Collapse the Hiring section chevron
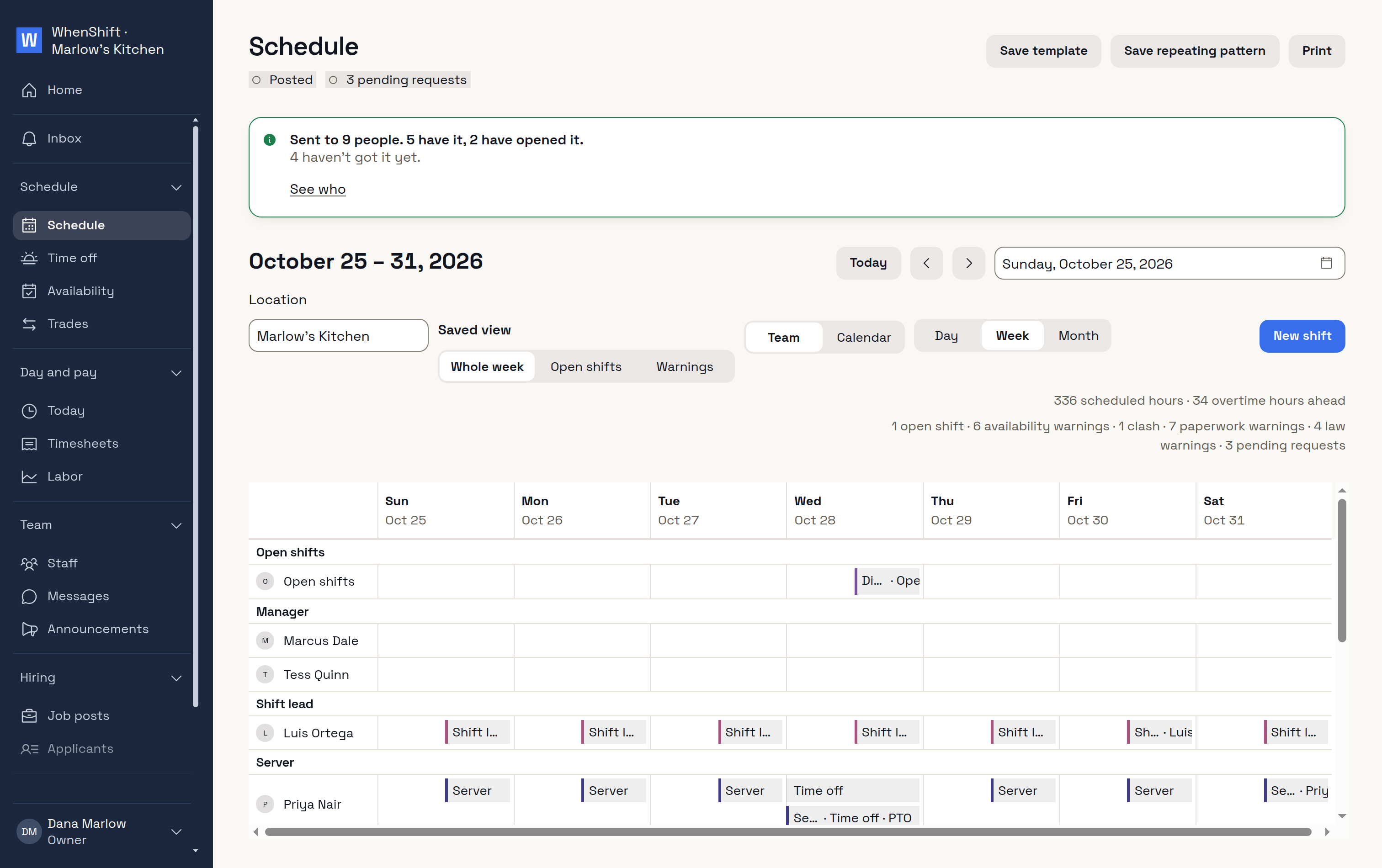1382x868 pixels. point(176,677)
